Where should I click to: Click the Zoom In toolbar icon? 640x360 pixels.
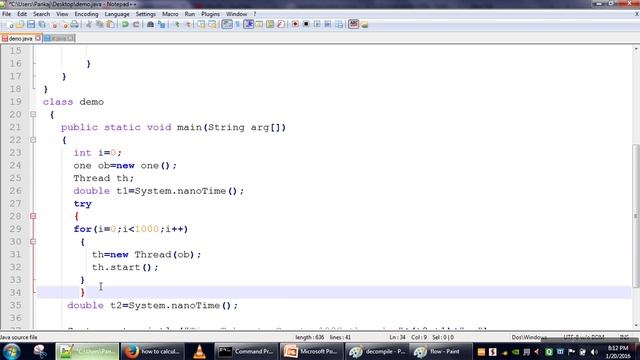point(177,25)
